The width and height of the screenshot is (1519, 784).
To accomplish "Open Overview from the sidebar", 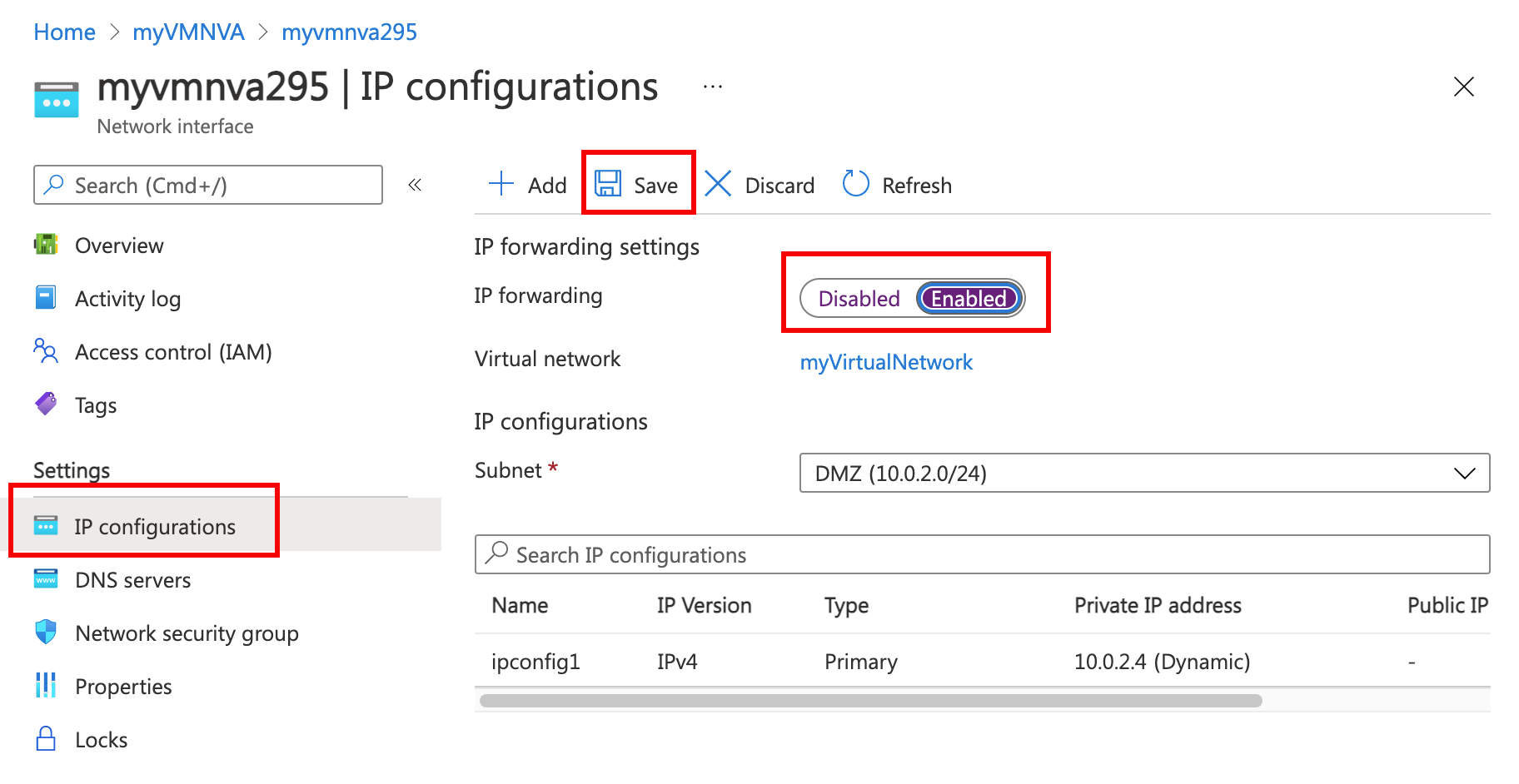I will pyautogui.click(x=119, y=246).
